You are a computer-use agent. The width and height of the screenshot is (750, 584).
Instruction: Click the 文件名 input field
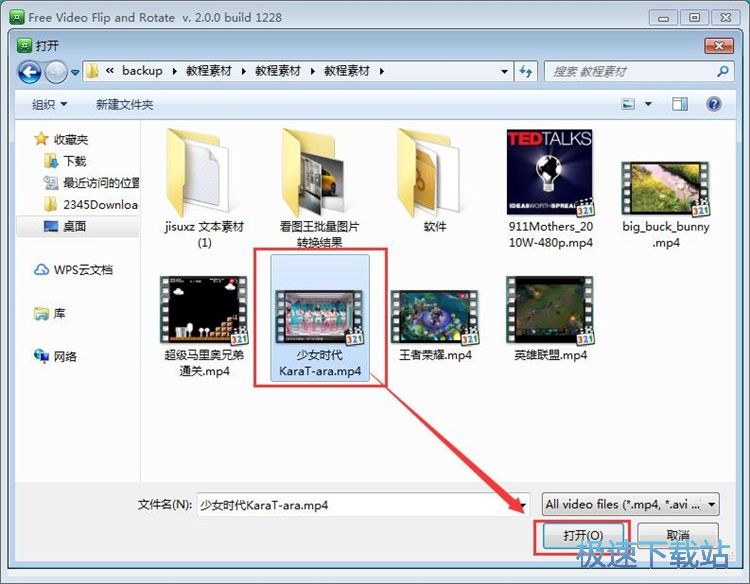pos(364,505)
